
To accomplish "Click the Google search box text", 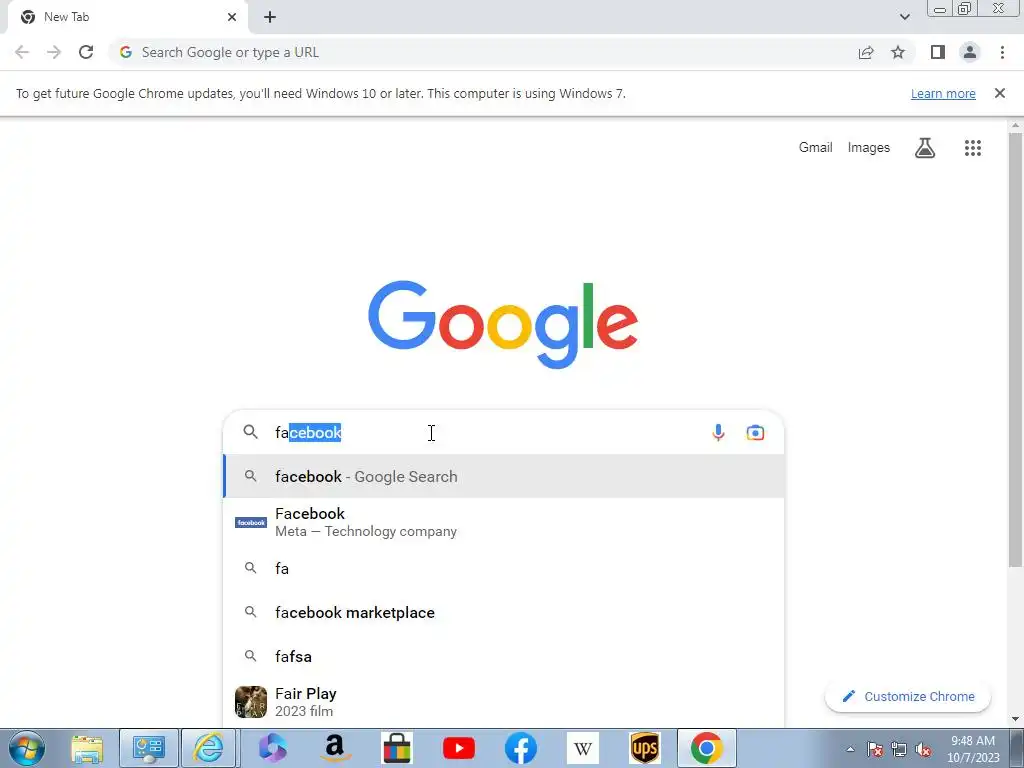I will [x=308, y=432].
